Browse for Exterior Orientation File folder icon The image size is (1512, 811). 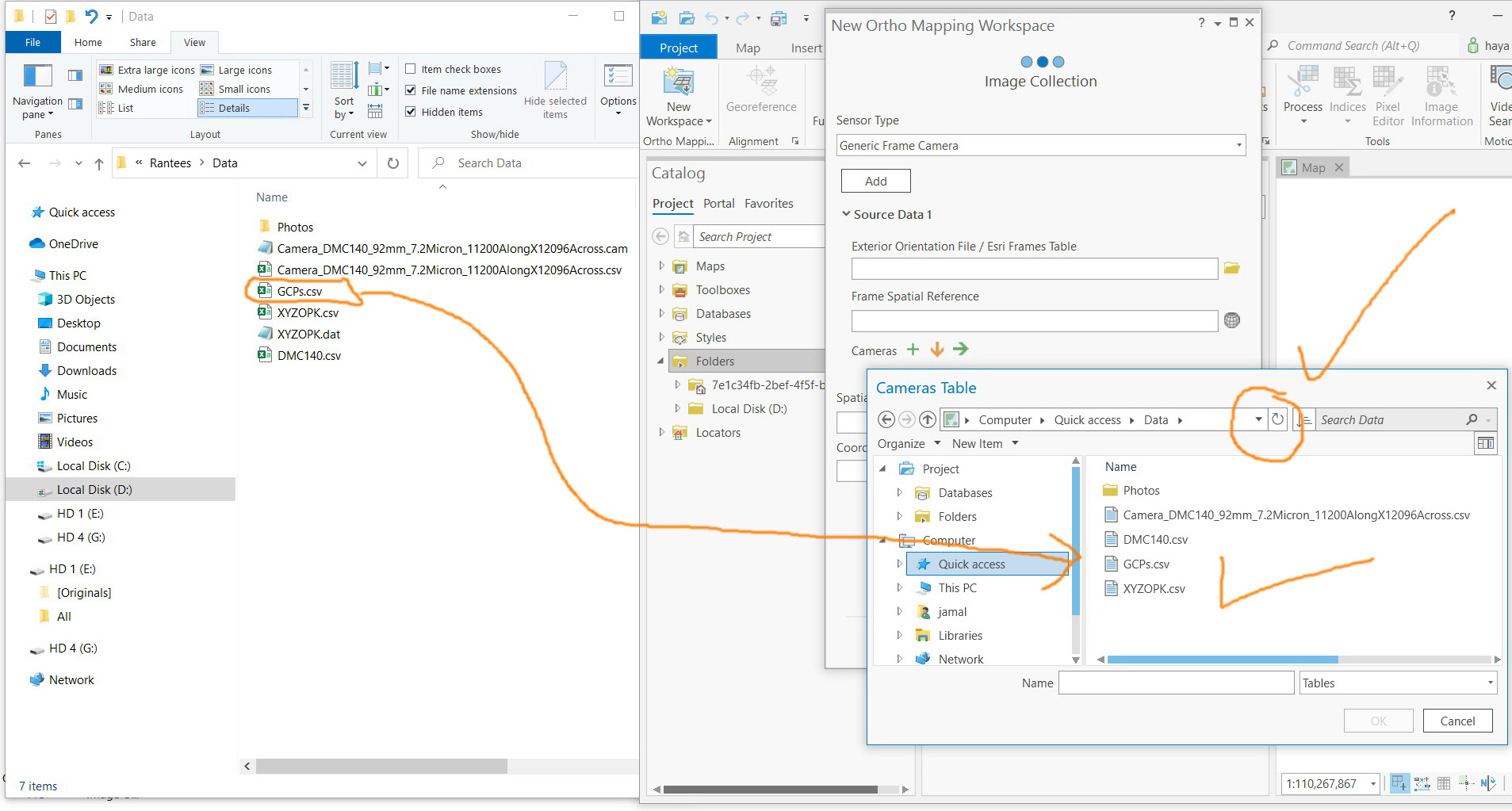pos(1231,268)
